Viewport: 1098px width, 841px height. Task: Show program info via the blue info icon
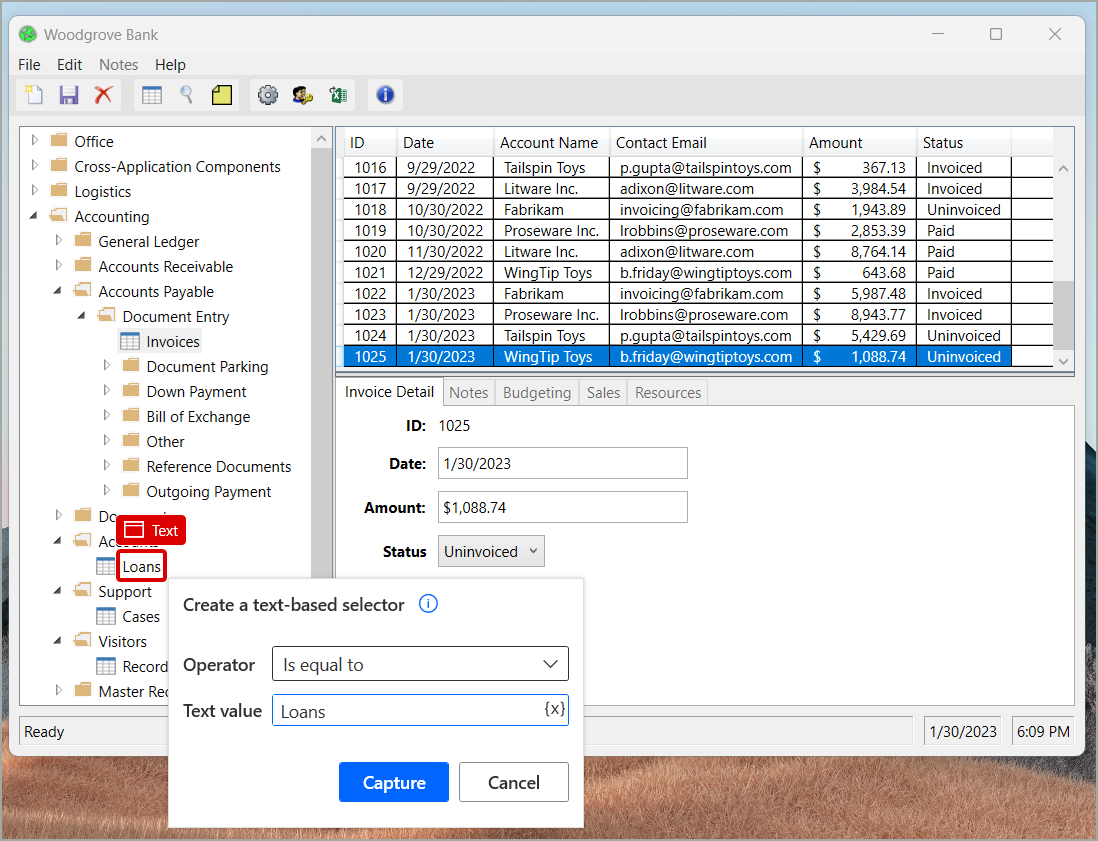click(385, 94)
